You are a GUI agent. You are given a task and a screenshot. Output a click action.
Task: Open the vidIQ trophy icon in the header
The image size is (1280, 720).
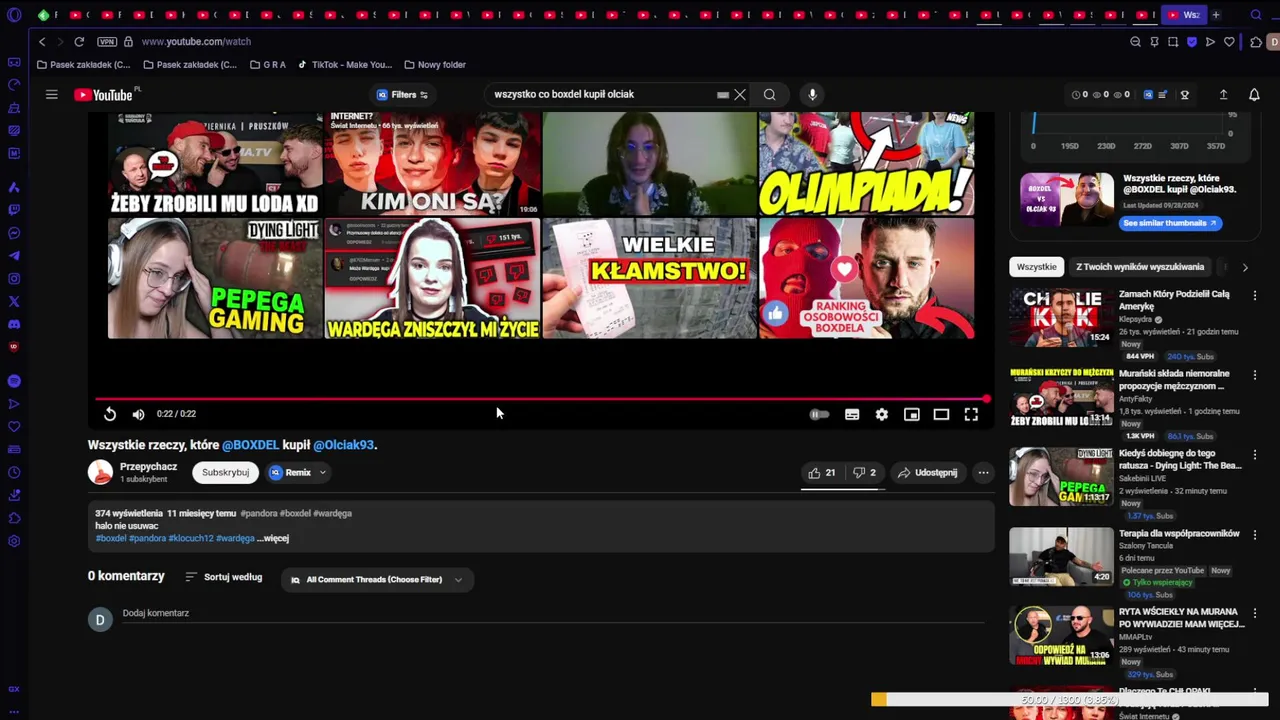click(x=1185, y=94)
